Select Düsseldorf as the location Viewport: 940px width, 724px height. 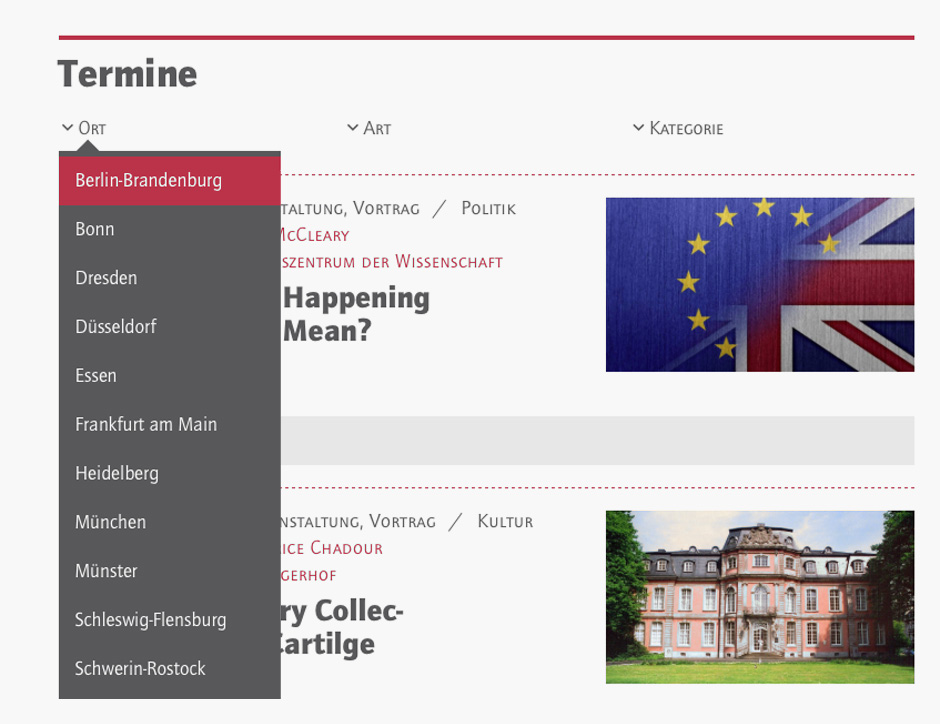coord(116,327)
